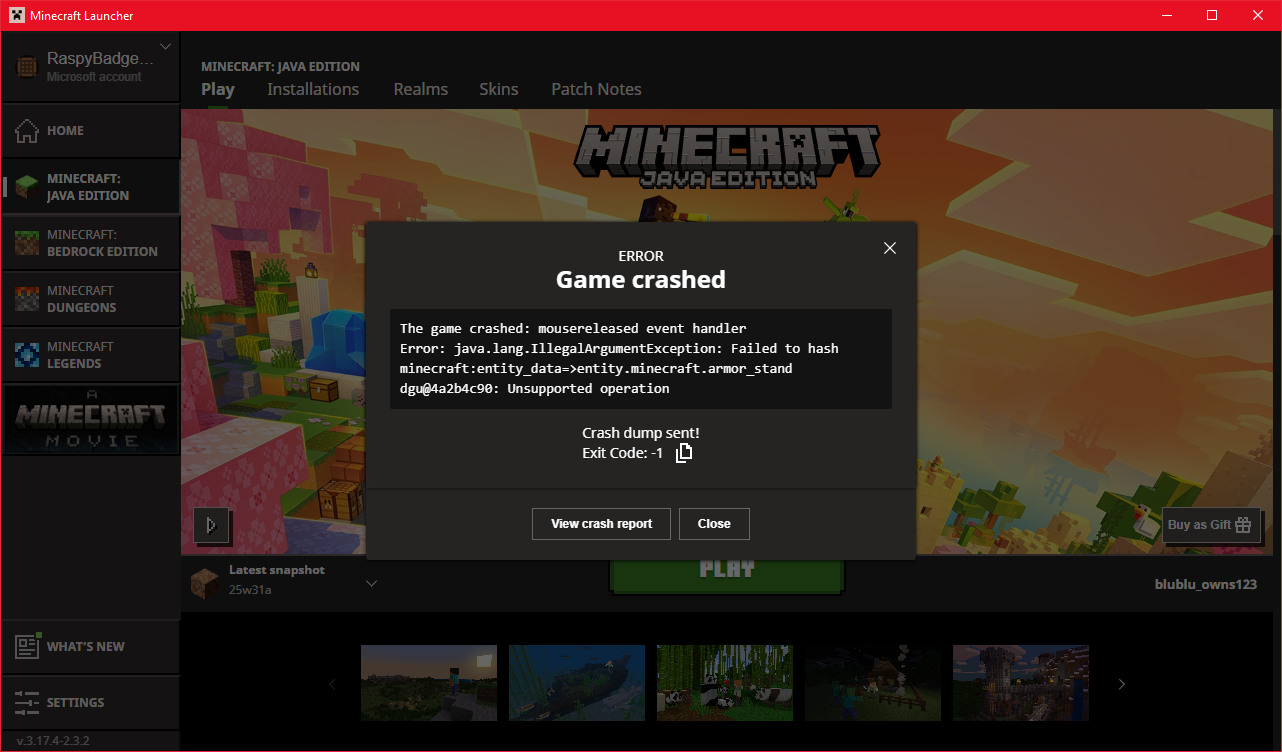Open the Skins tab
Viewport: 1282px width, 752px height.
tap(499, 89)
